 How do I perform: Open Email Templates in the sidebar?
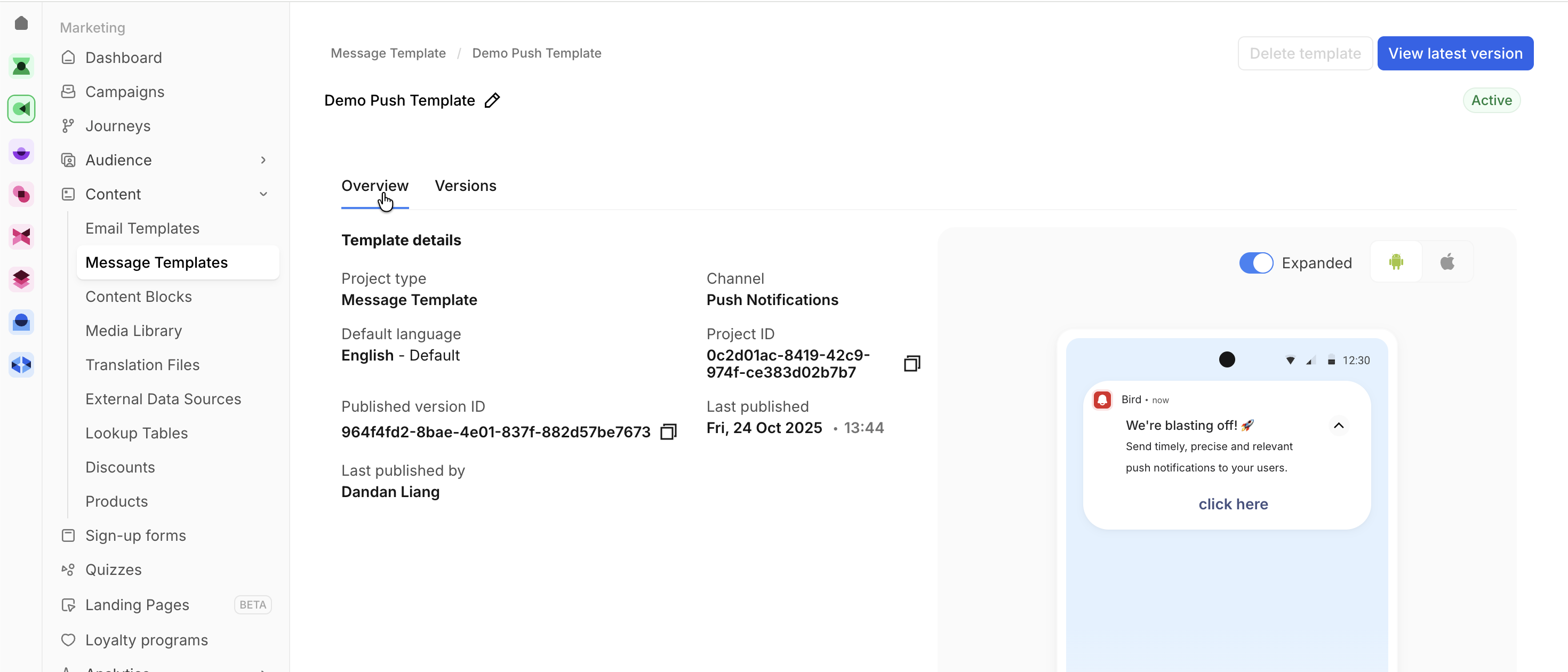pos(142,228)
